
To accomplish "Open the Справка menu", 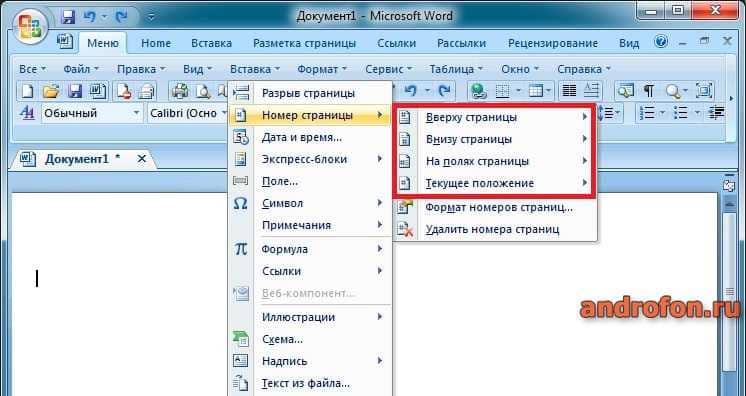I will (584, 69).
